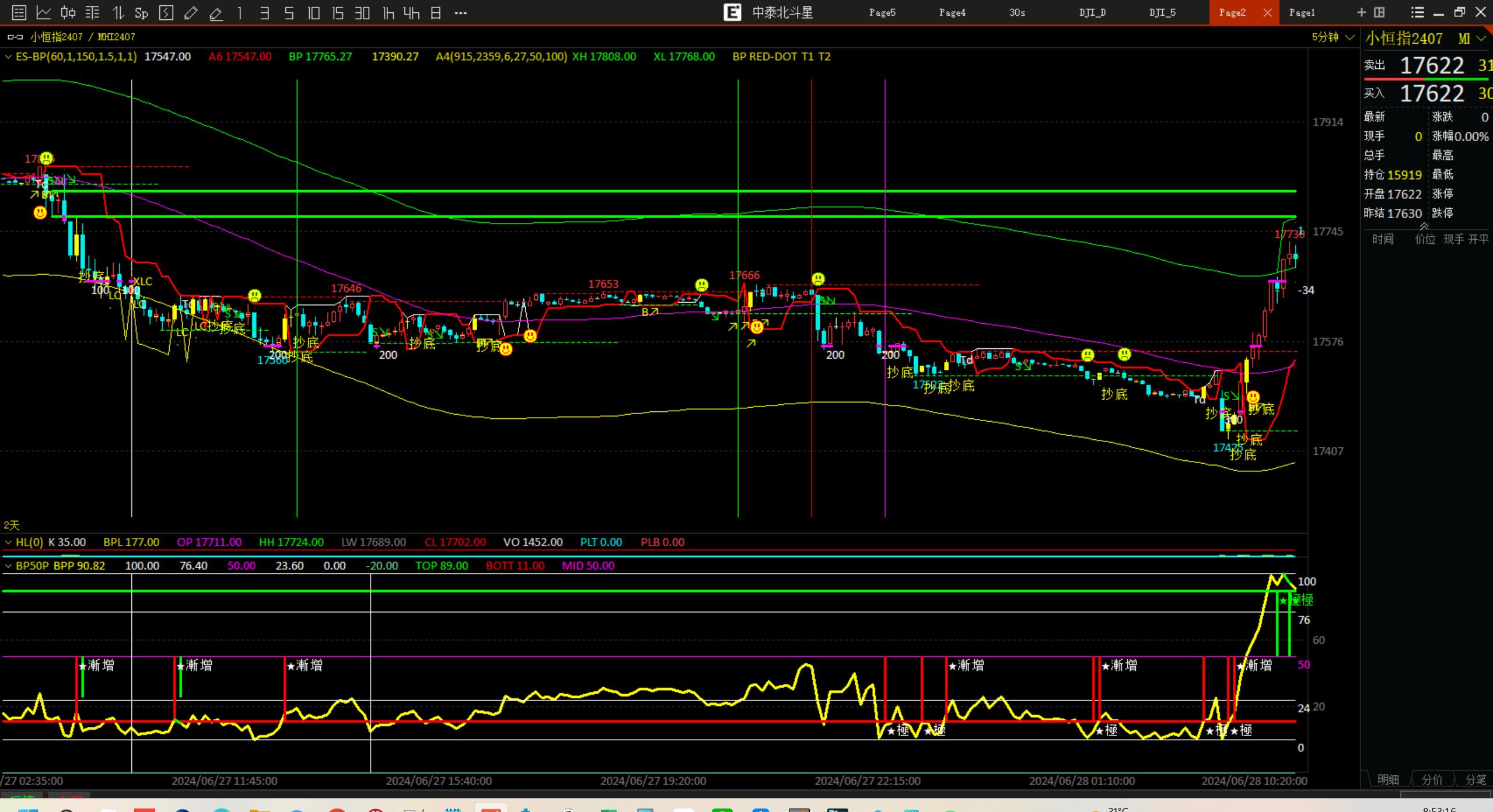Image resolution: width=1493 pixels, height=812 pixels.
Task: Select the 明细 bottom tab
Action: (x=1388, y=779)
